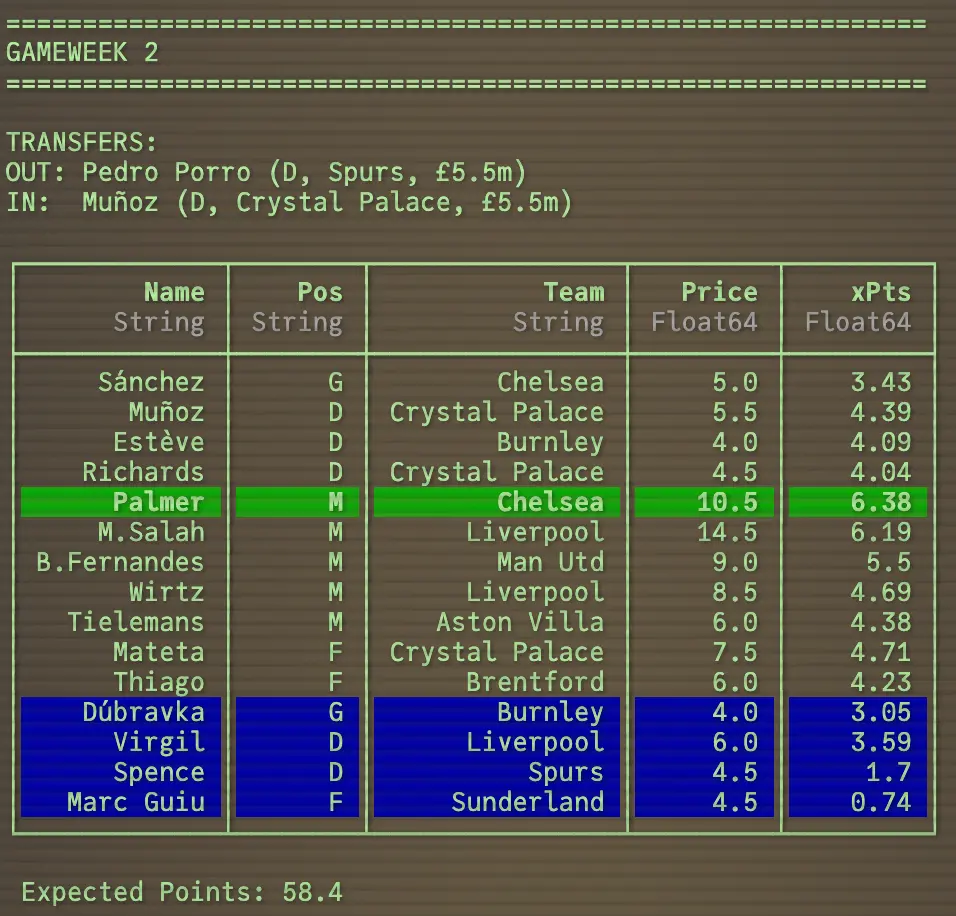Click the TRANSFERS: label
956x916 pixels.
(82, 142)
